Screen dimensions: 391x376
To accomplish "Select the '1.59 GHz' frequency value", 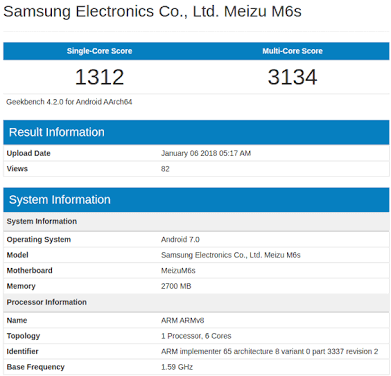I will (x=177, y=367).
